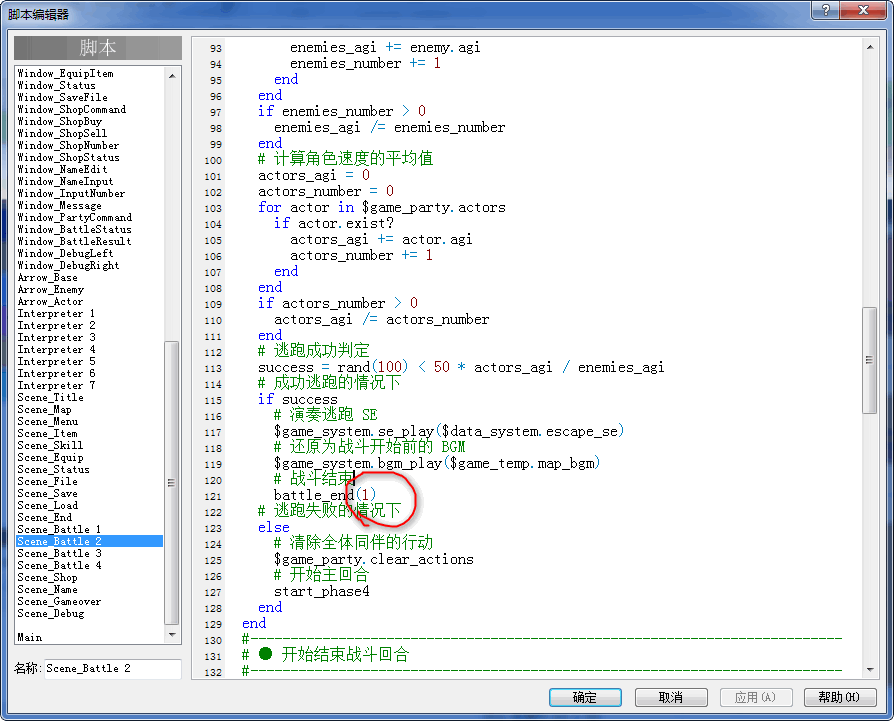Select Scene_Equip in the list
The image size is (894, 721).
tap(50, 457)
